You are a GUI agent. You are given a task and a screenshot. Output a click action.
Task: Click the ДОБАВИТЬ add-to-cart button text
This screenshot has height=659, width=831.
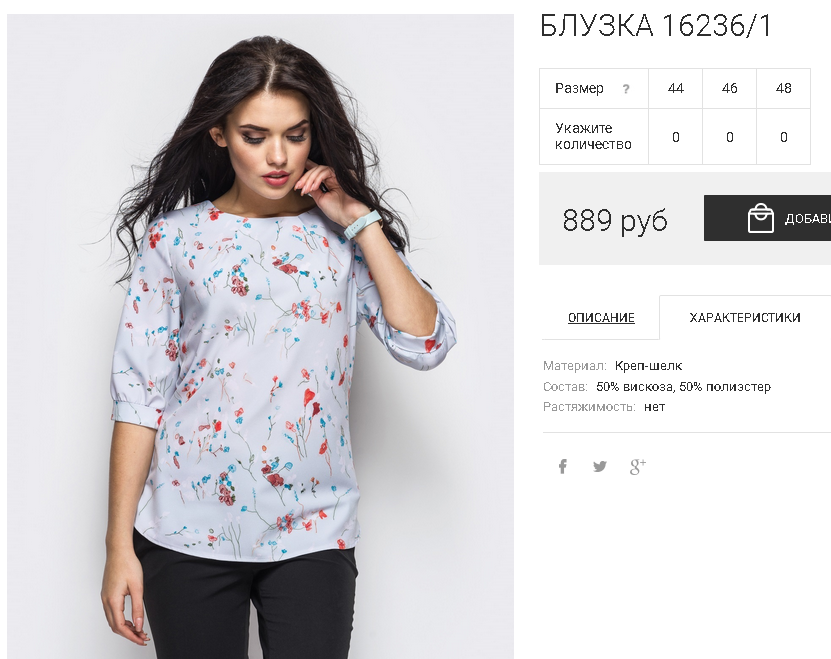[808, 218]
